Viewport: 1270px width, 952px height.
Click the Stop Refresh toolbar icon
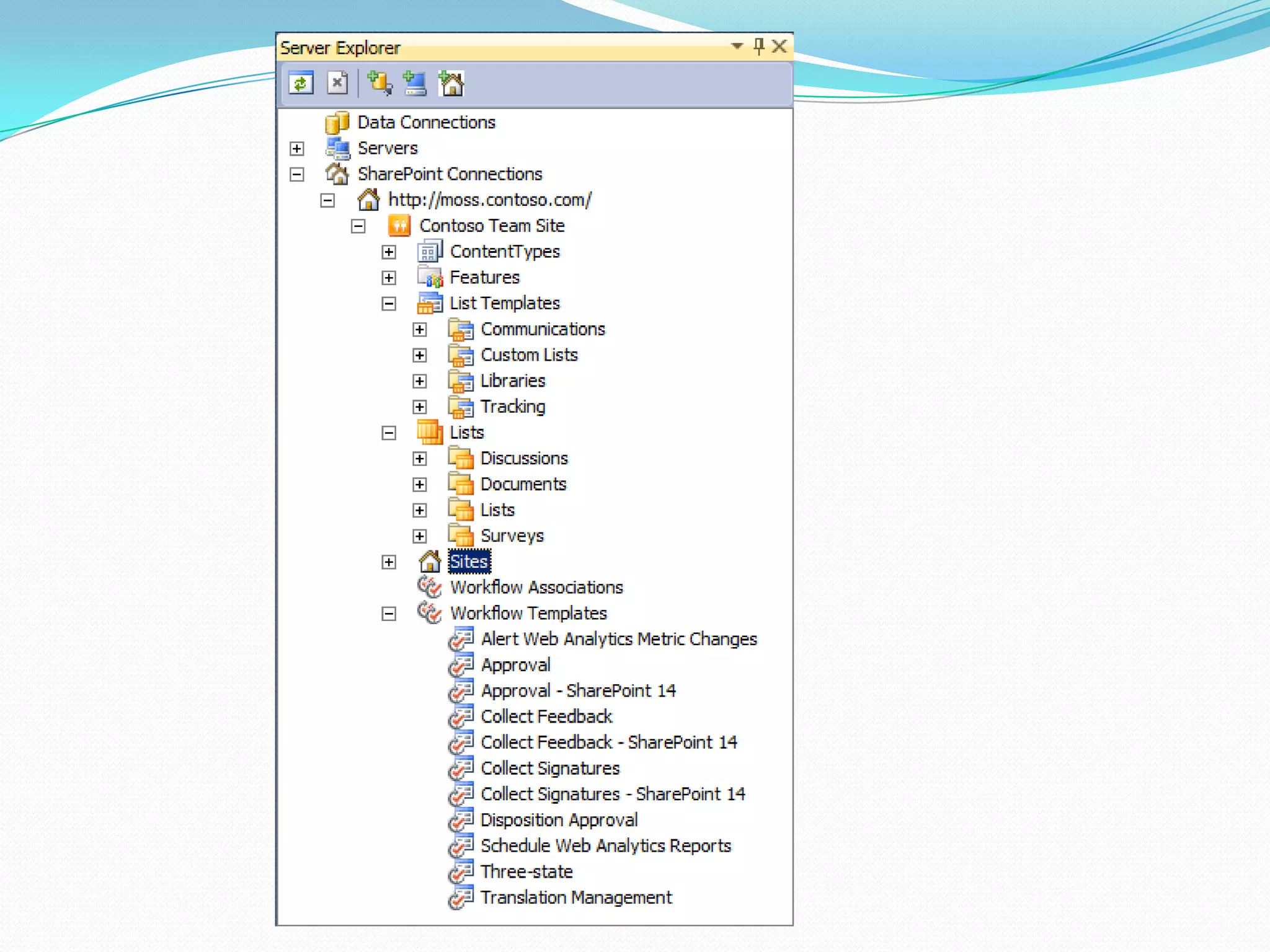pos(337,84)
